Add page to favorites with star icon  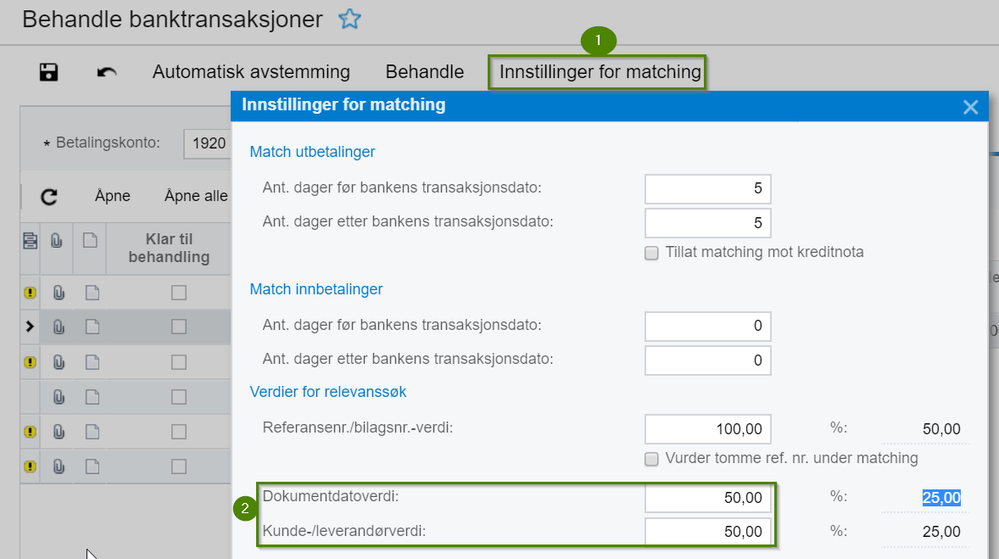pos(350,19)
